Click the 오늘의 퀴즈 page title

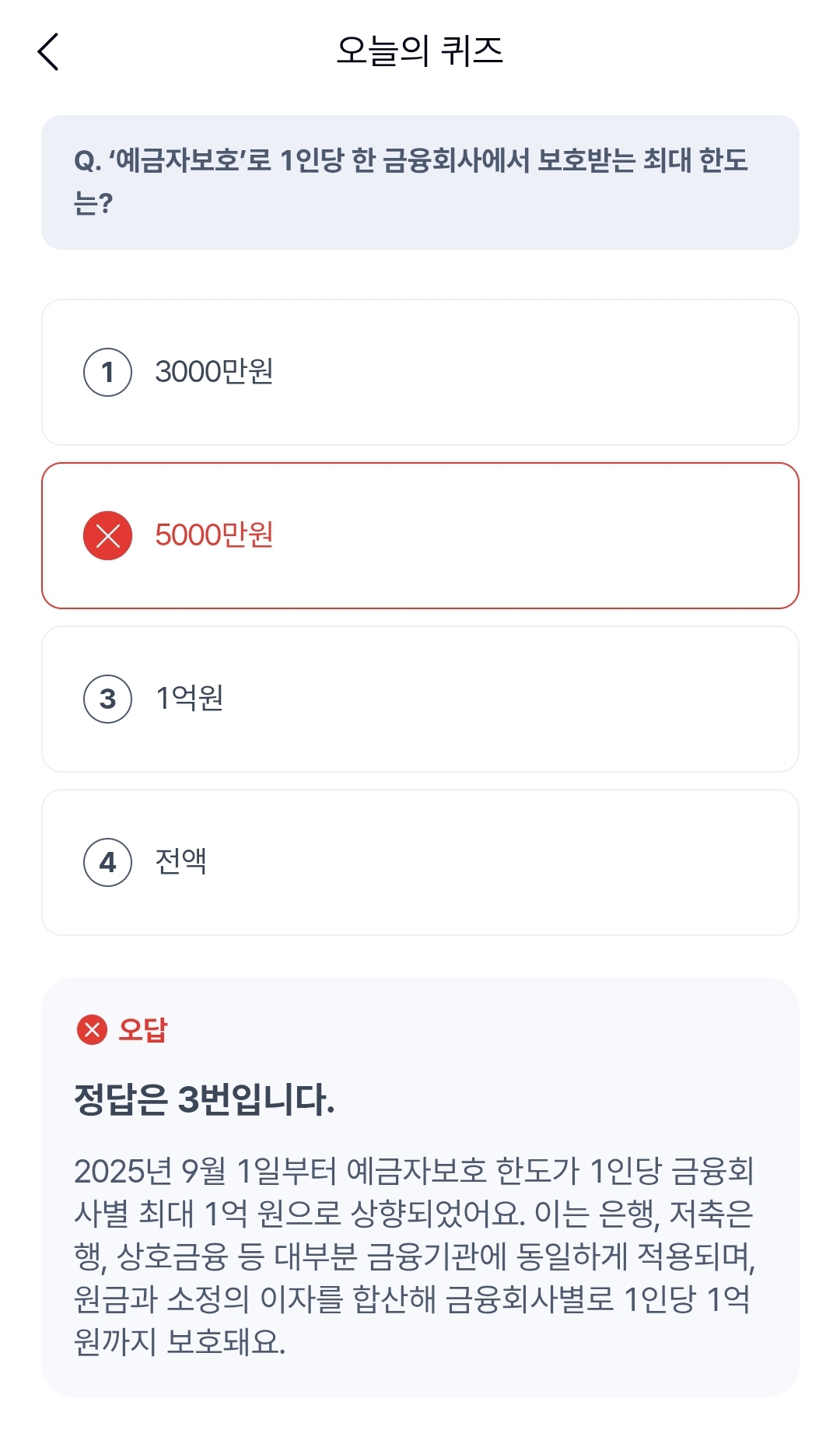click(419, 51)
